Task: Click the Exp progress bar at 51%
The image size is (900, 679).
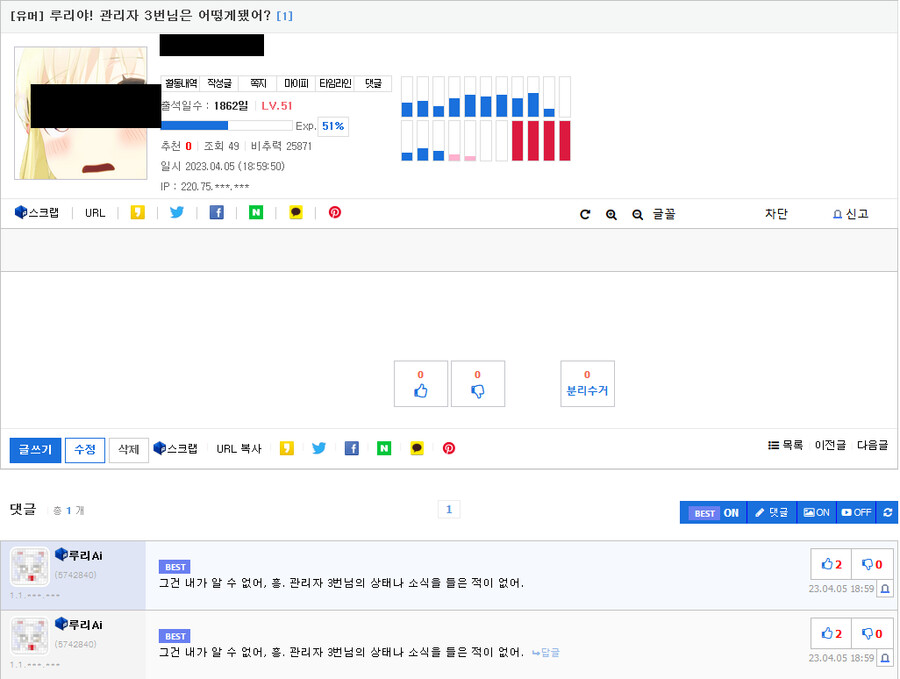Action: click(x=226, y=126)
